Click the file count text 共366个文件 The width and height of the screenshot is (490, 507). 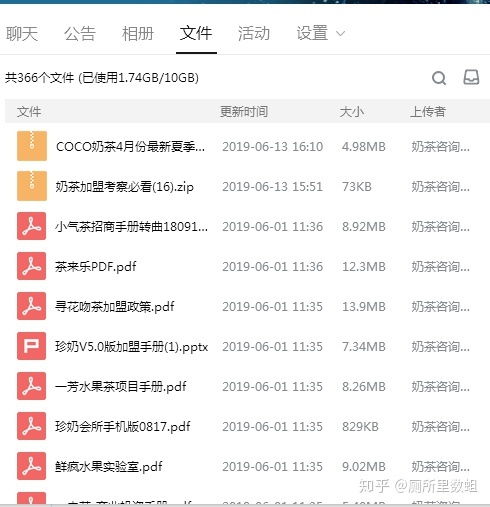pyautogui.click(x=39, y=78)
